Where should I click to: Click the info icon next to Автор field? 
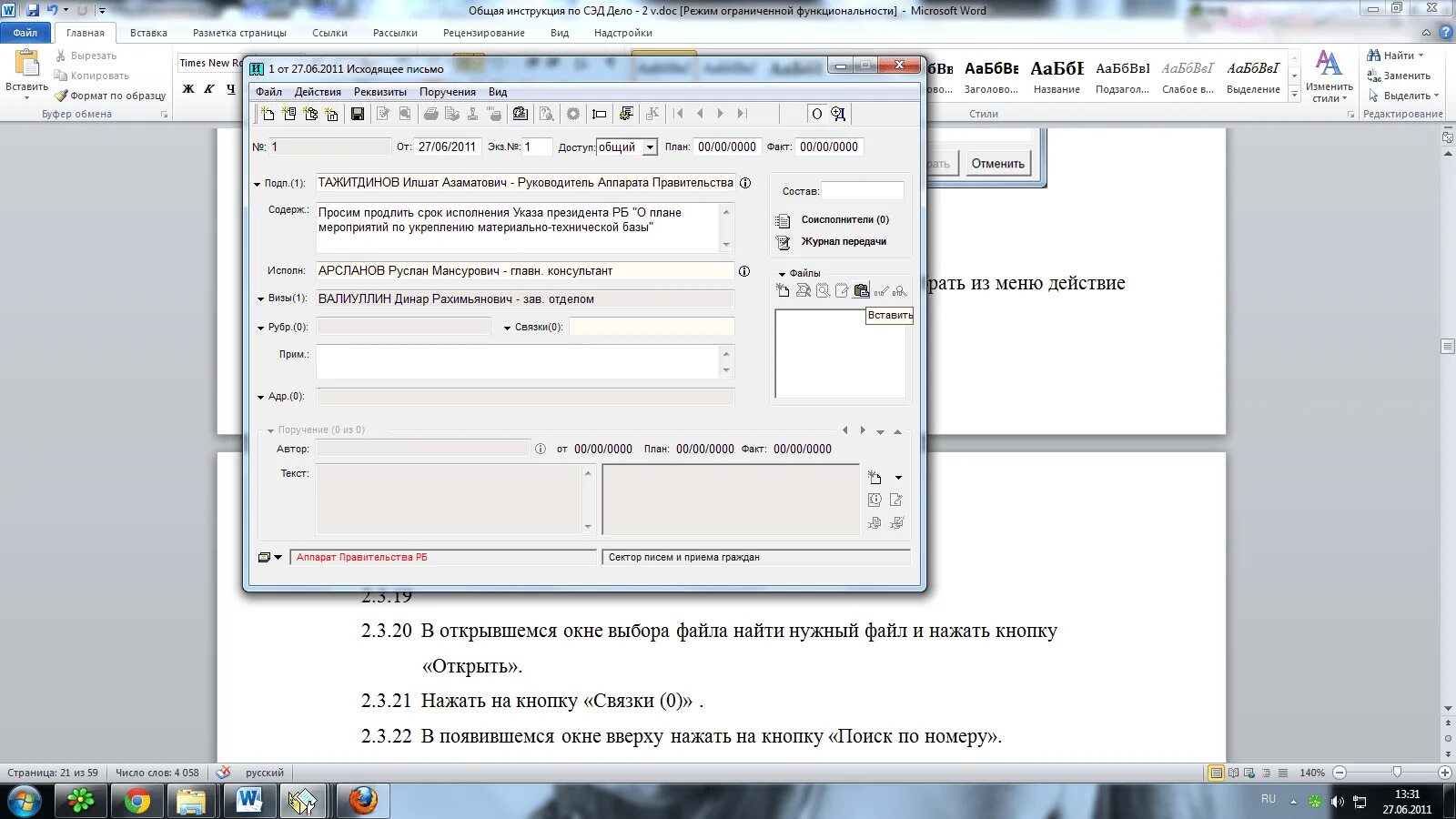point(541,449)
